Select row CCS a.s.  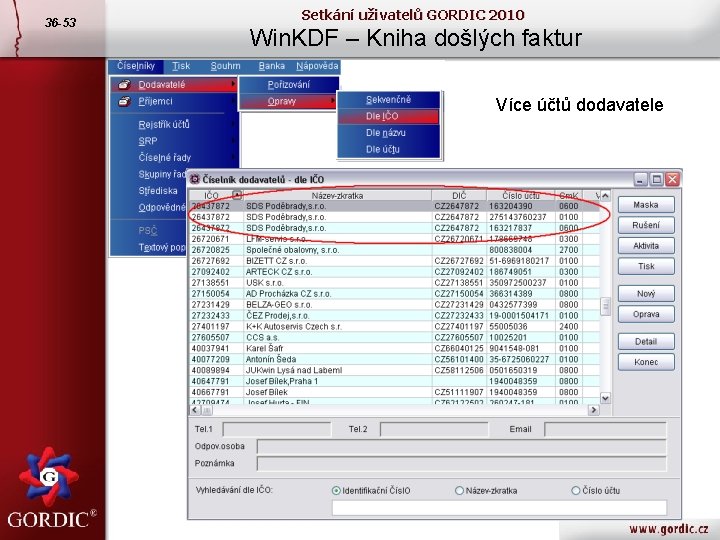coord(394,338)
